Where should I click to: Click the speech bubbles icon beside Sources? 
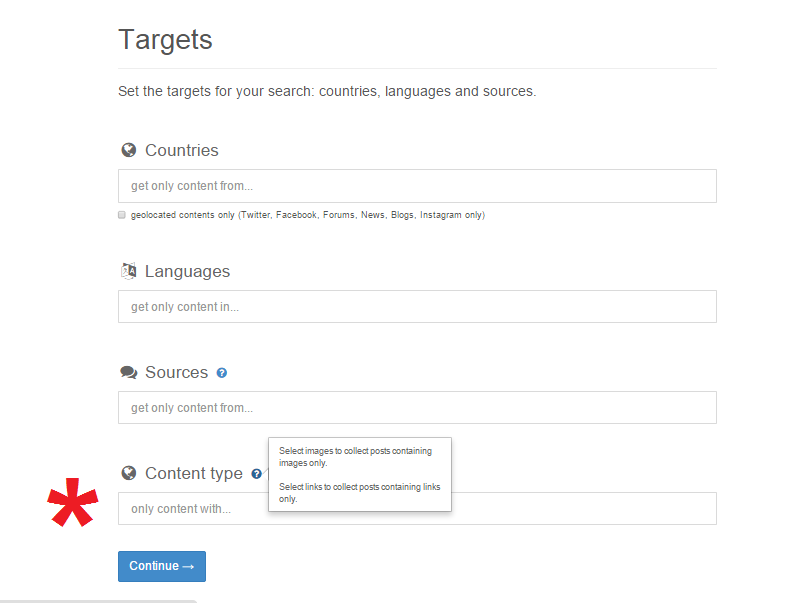(128, 372)
